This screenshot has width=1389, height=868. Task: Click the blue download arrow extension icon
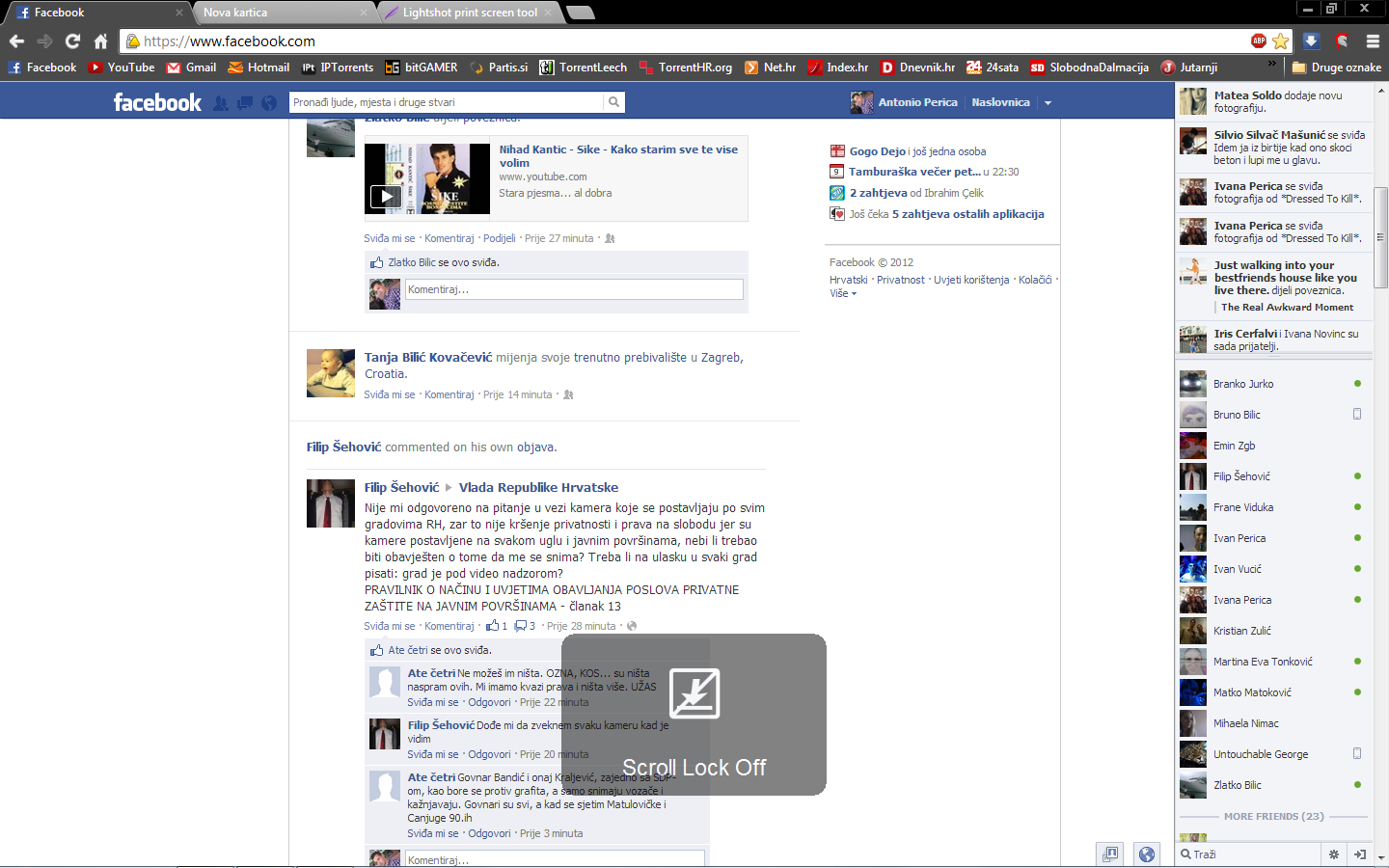pyautogui.click(x=1311, y=41)
